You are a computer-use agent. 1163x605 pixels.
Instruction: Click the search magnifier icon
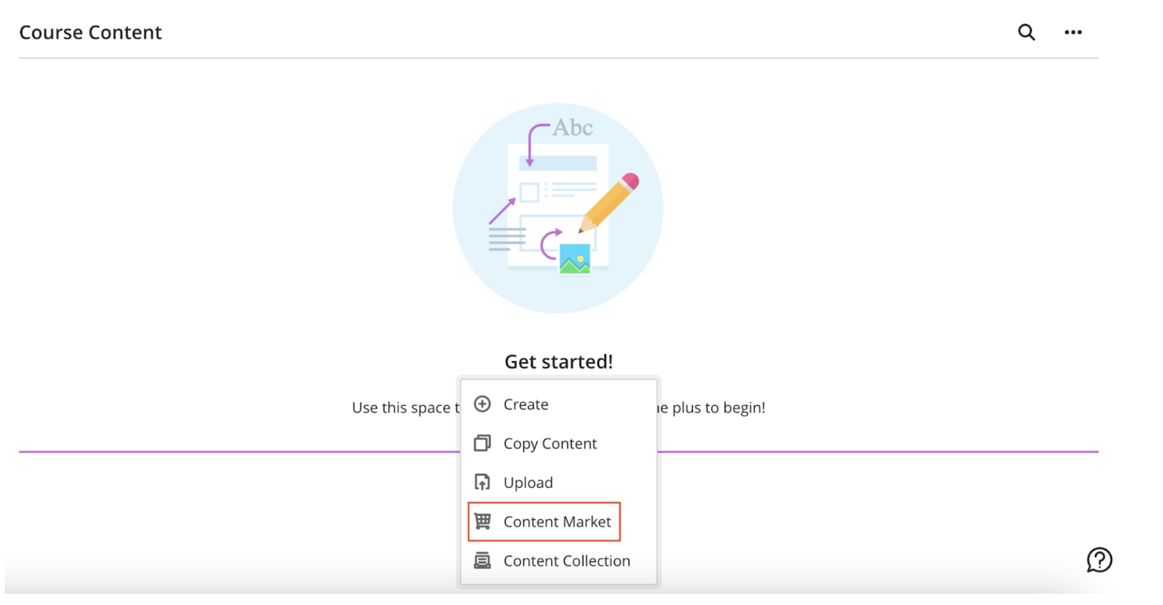click(1026, 32)
